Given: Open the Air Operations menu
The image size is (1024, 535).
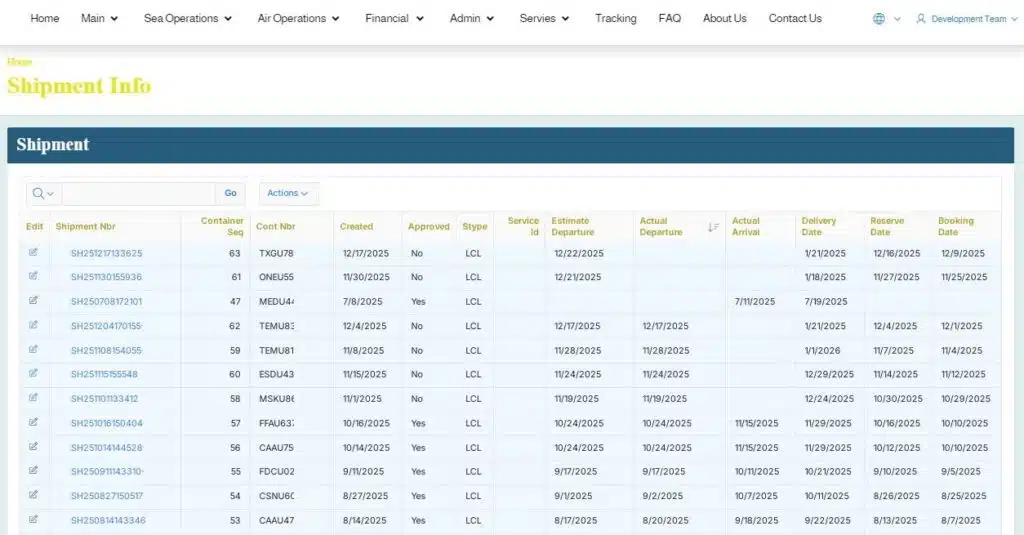Looking at the screenshot, I should [298, 18].
